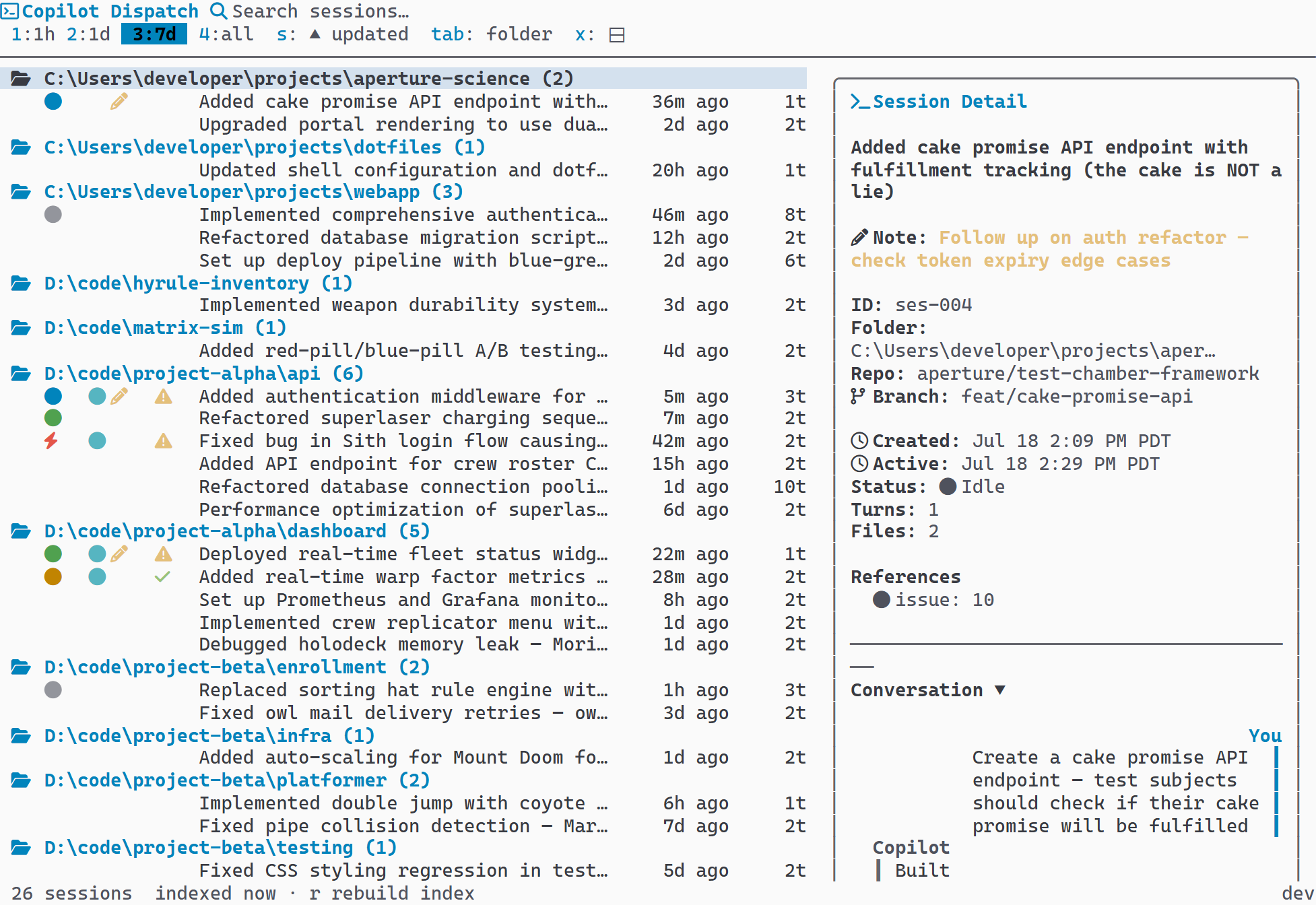Click pencil icon on authentication middleware session
This screenshot has width=1316, height=905.
(x=119, y=397)
